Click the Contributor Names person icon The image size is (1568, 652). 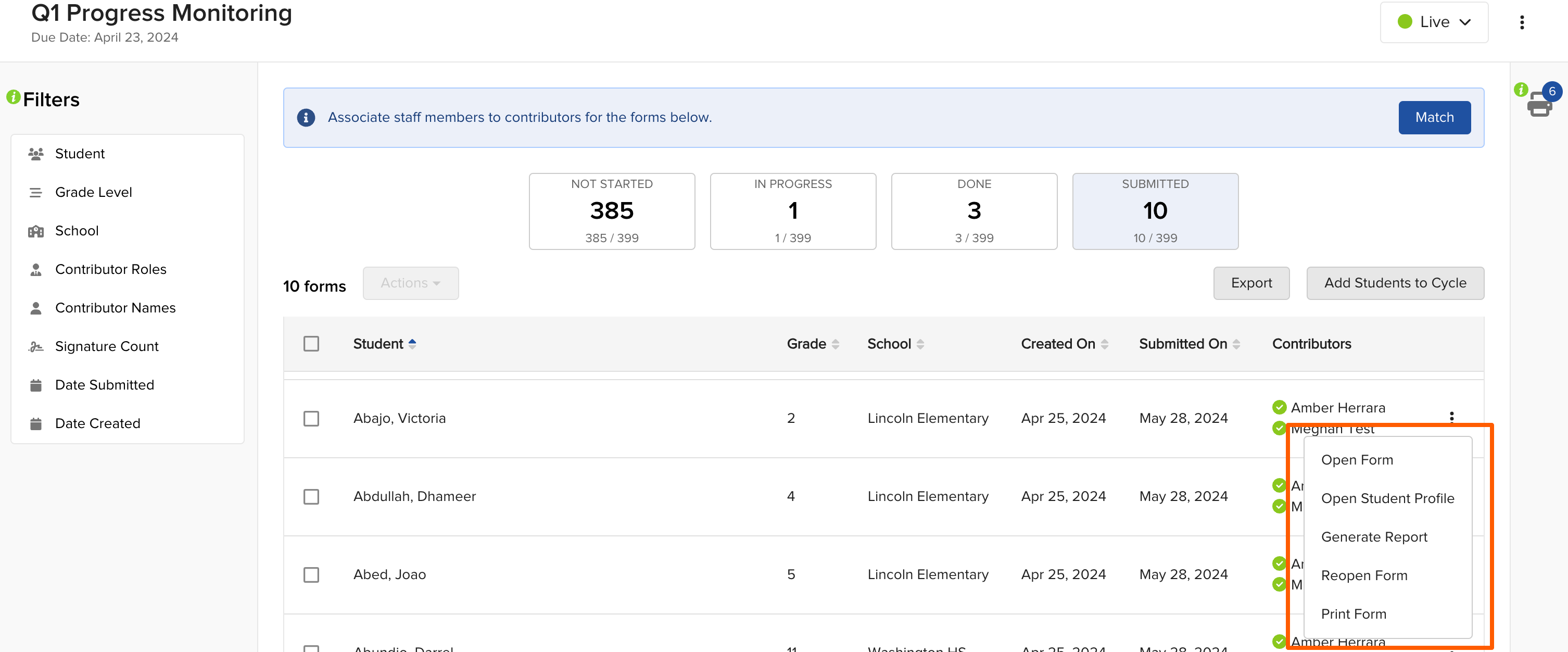point(36,308)
